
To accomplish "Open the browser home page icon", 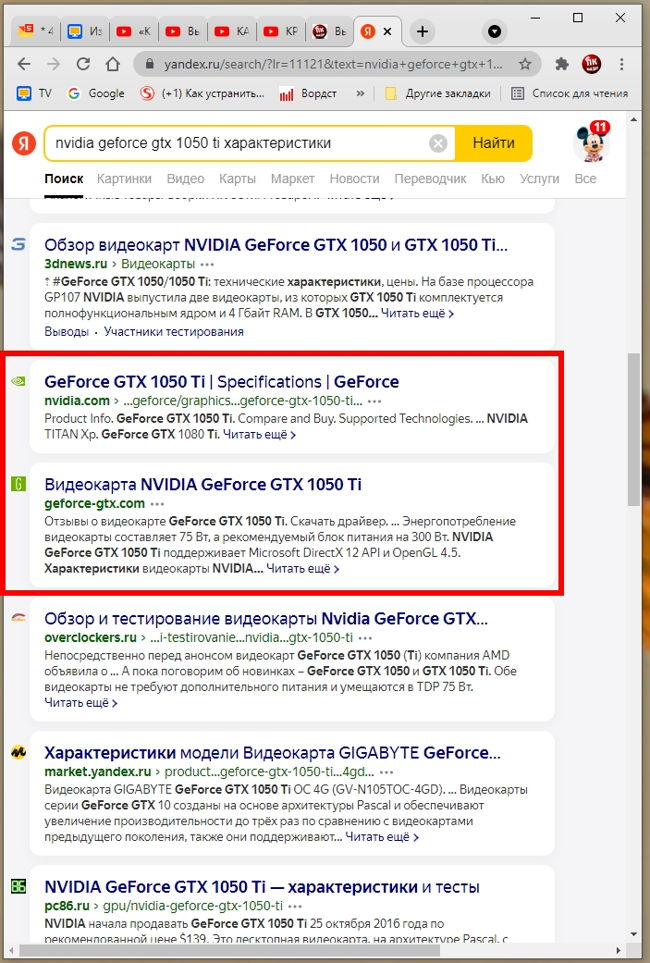I will (112, 64).
